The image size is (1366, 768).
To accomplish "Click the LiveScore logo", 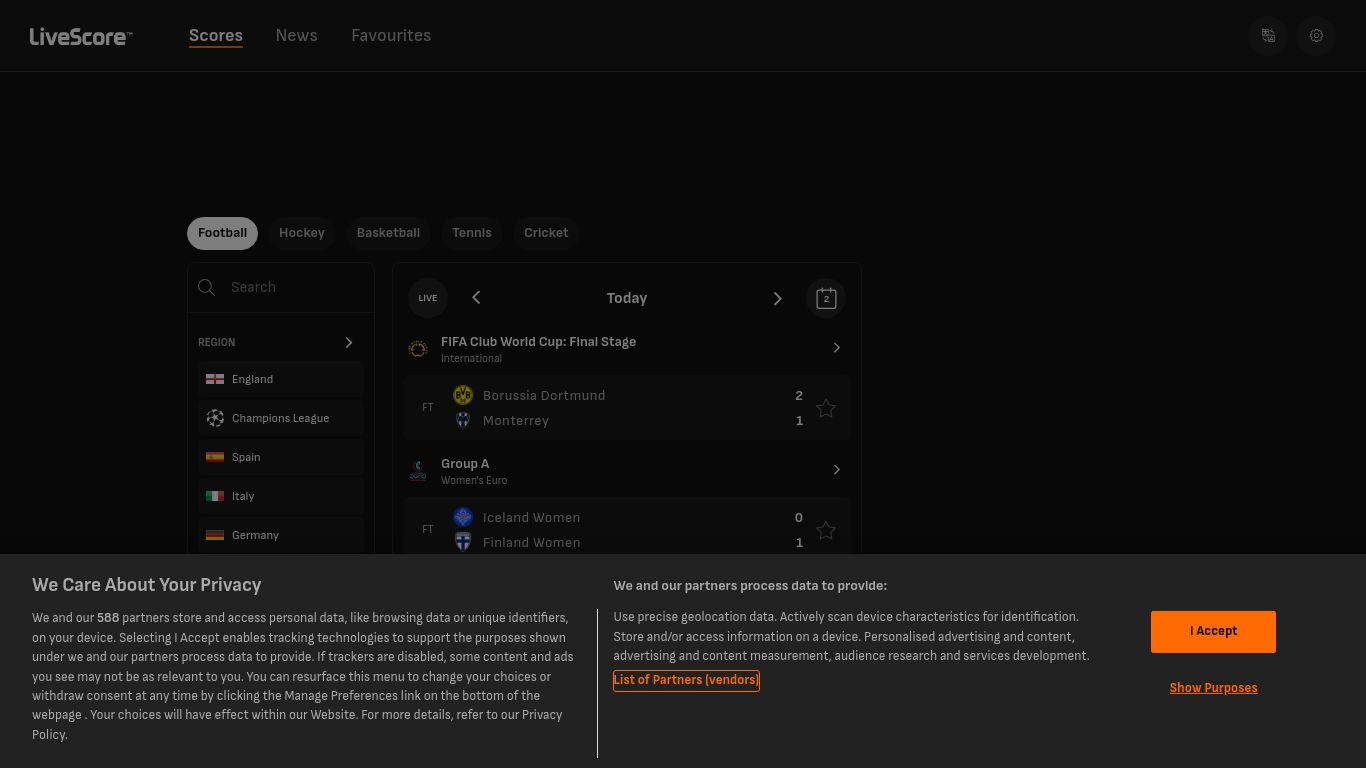I will tap(81, 37).
